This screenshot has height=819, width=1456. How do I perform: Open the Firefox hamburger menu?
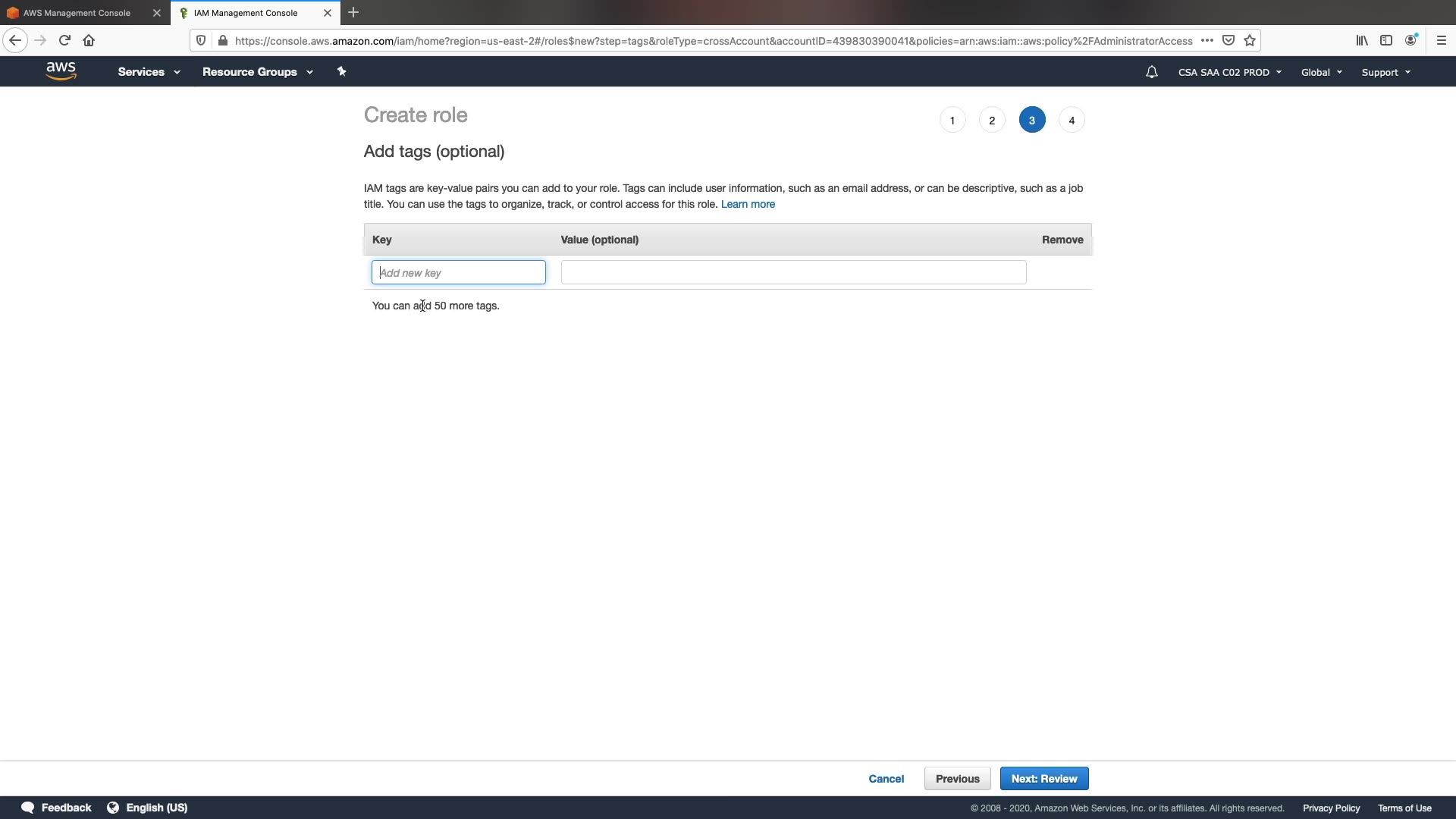(1441, 40)
